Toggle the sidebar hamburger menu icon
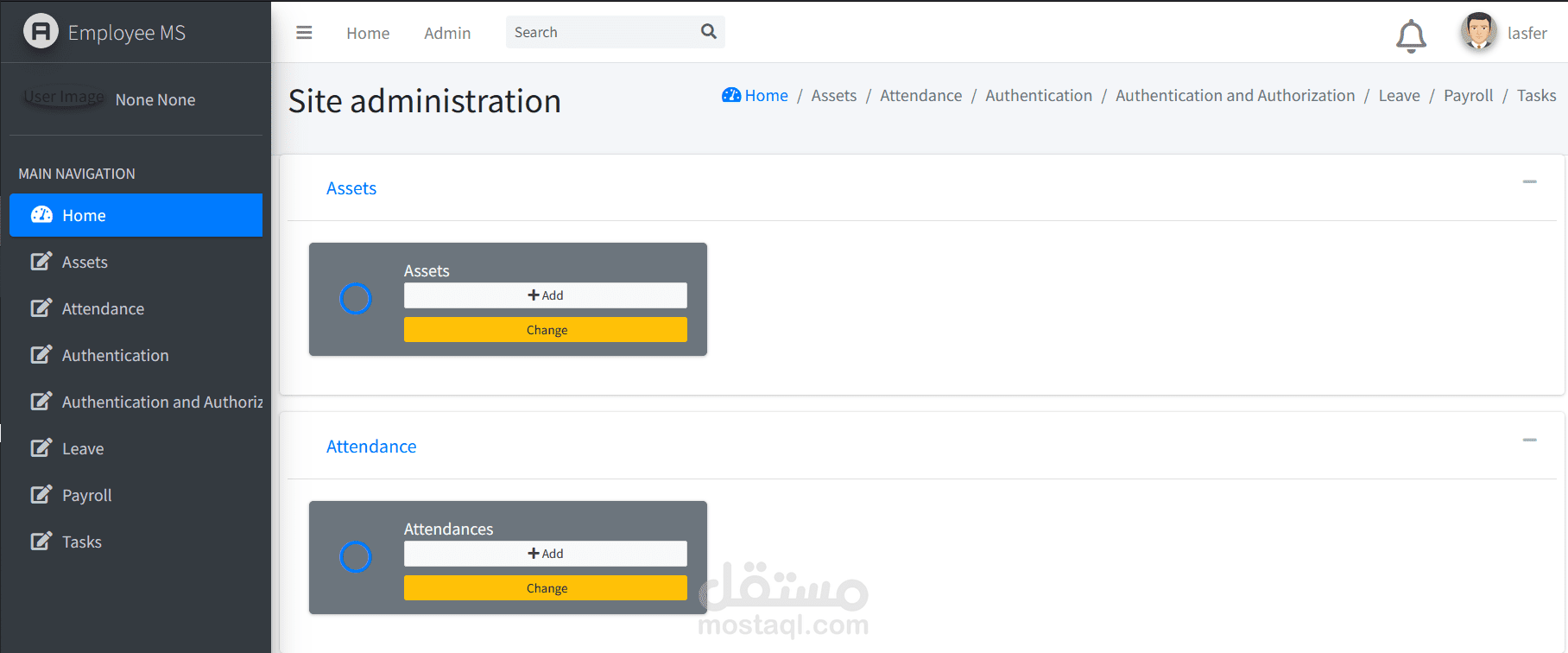Image resolution: width=1568 pixels, height=653 pixels. [304, 33]
